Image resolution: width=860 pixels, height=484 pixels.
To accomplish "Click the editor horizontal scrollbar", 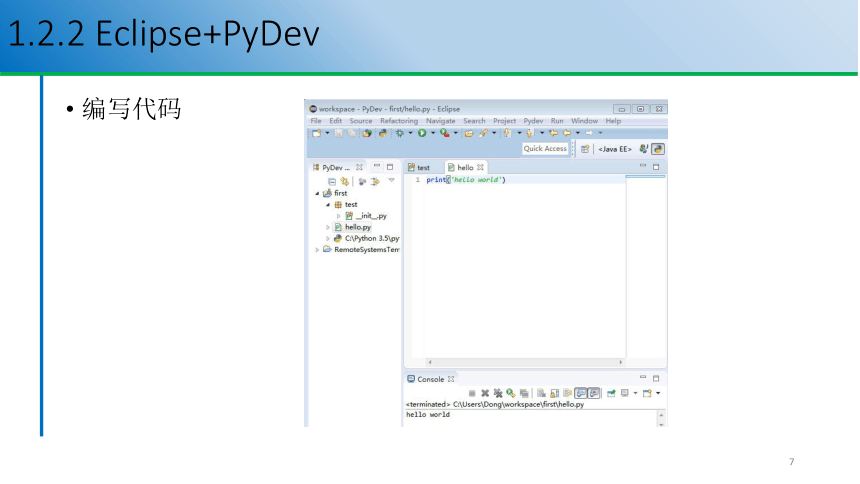I will pos(525,362).
